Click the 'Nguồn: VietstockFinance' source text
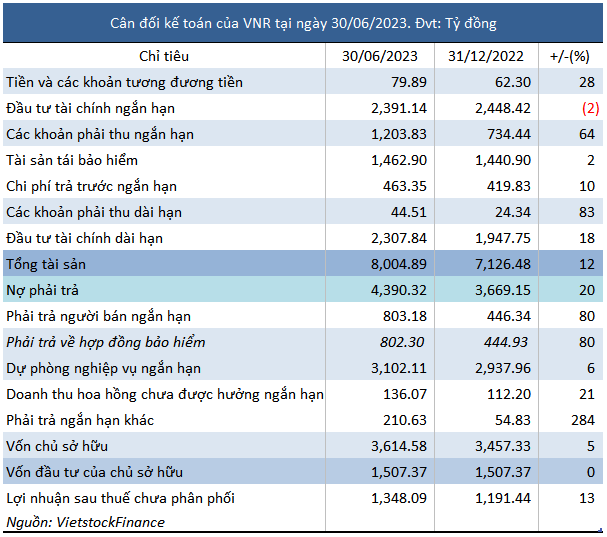 (x=85, y=522)
